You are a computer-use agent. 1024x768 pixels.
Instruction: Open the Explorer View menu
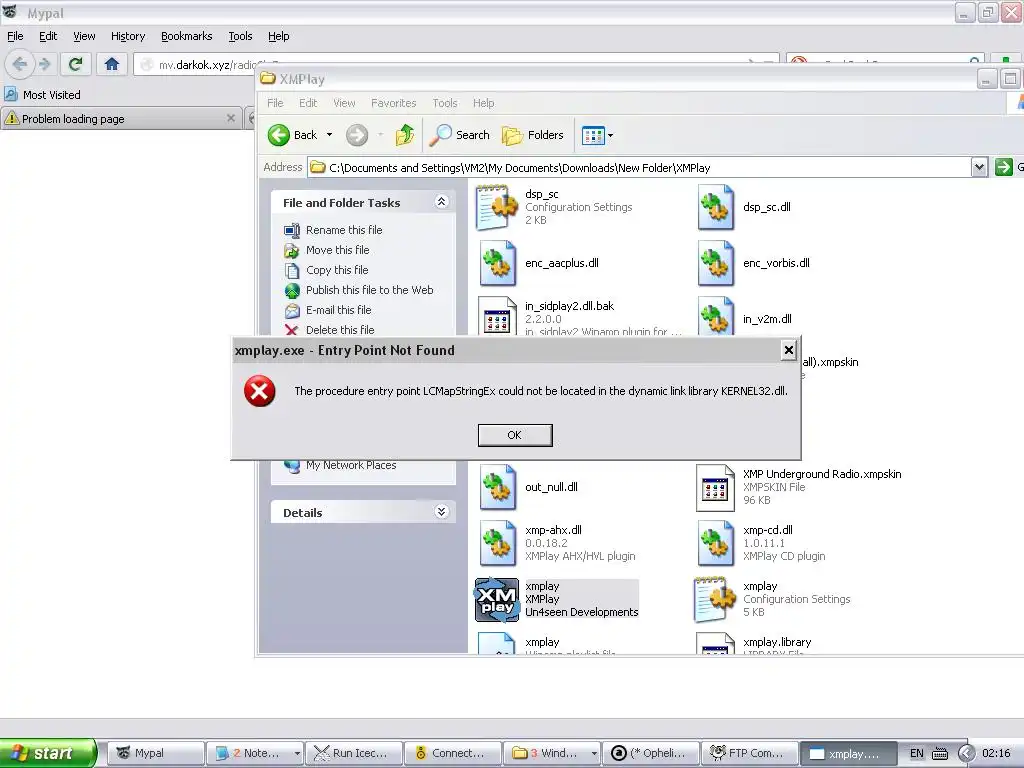[x=344, y=103]
